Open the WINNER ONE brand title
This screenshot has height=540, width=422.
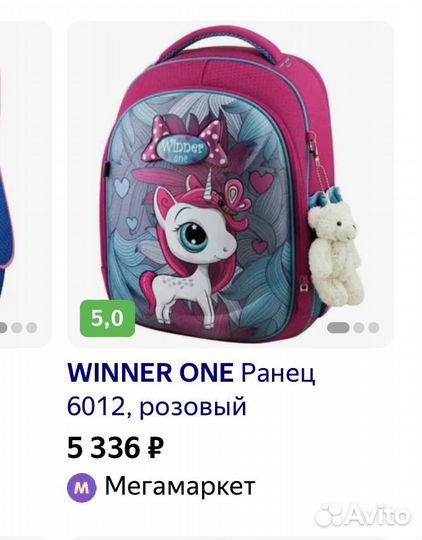151,373
